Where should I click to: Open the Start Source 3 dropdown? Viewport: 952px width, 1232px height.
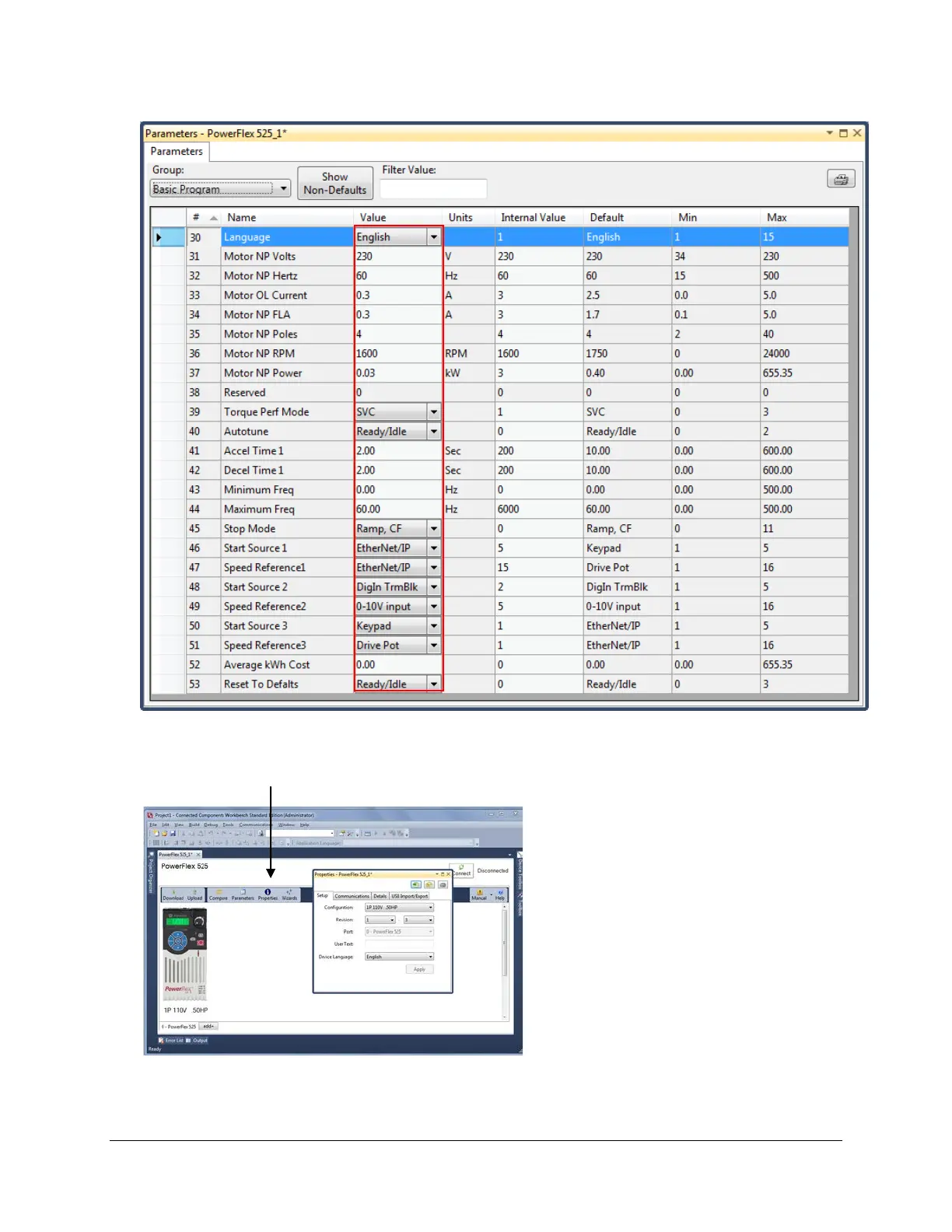(434, 626)
